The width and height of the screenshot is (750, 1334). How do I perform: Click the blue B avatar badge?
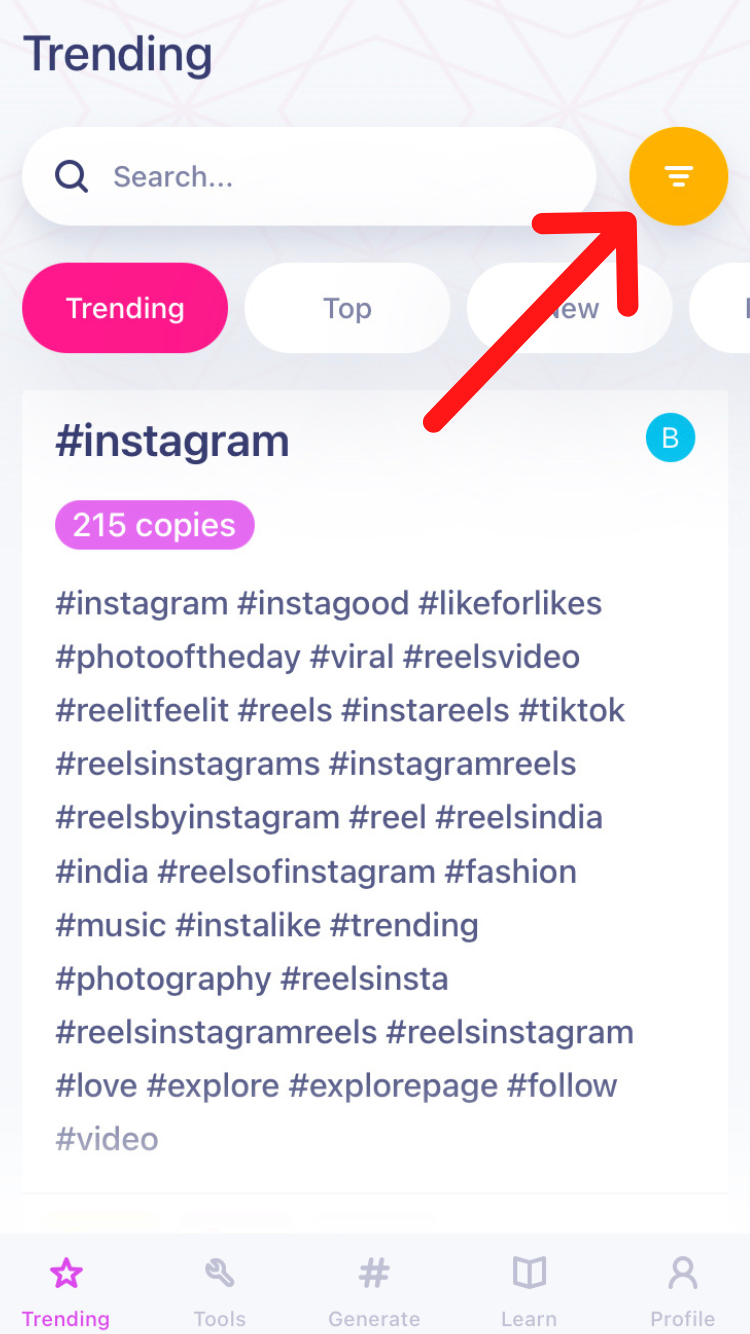point(670,438)
